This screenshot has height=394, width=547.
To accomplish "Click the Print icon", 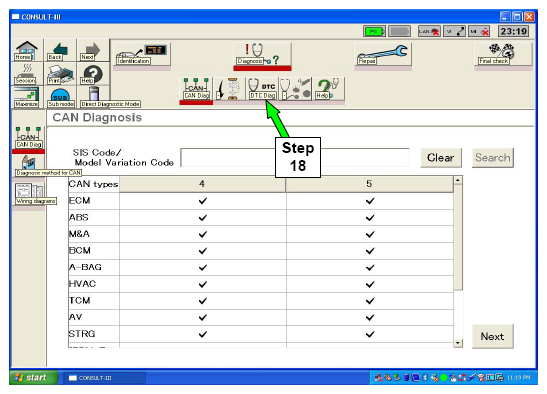I will click(x=60, y=74).
